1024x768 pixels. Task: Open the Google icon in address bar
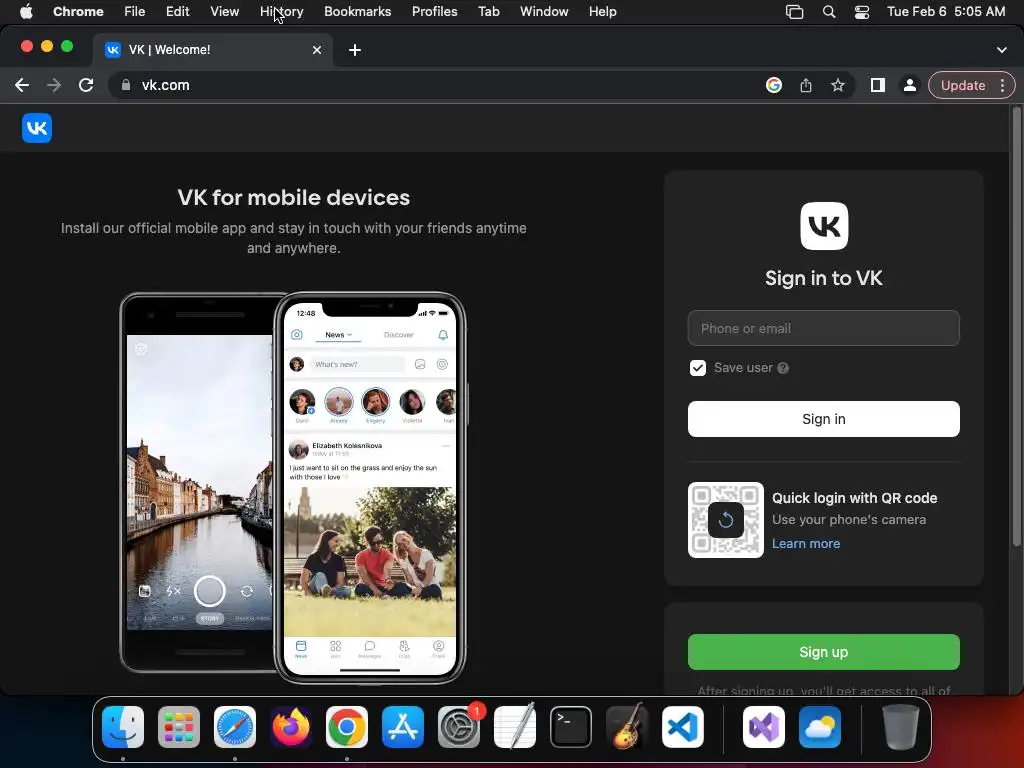[774, 86]
